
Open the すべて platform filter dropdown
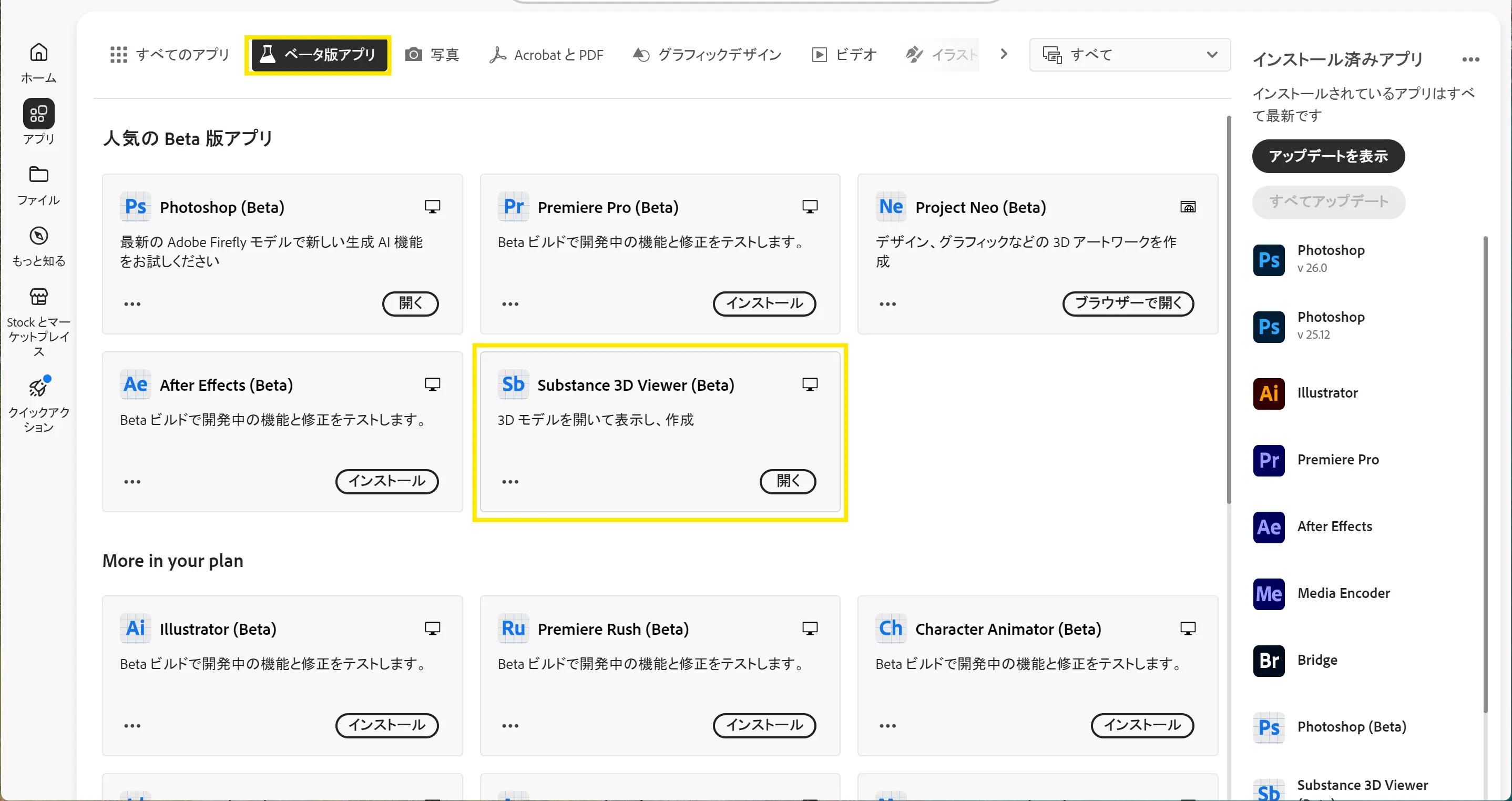tap(1130, 55)
